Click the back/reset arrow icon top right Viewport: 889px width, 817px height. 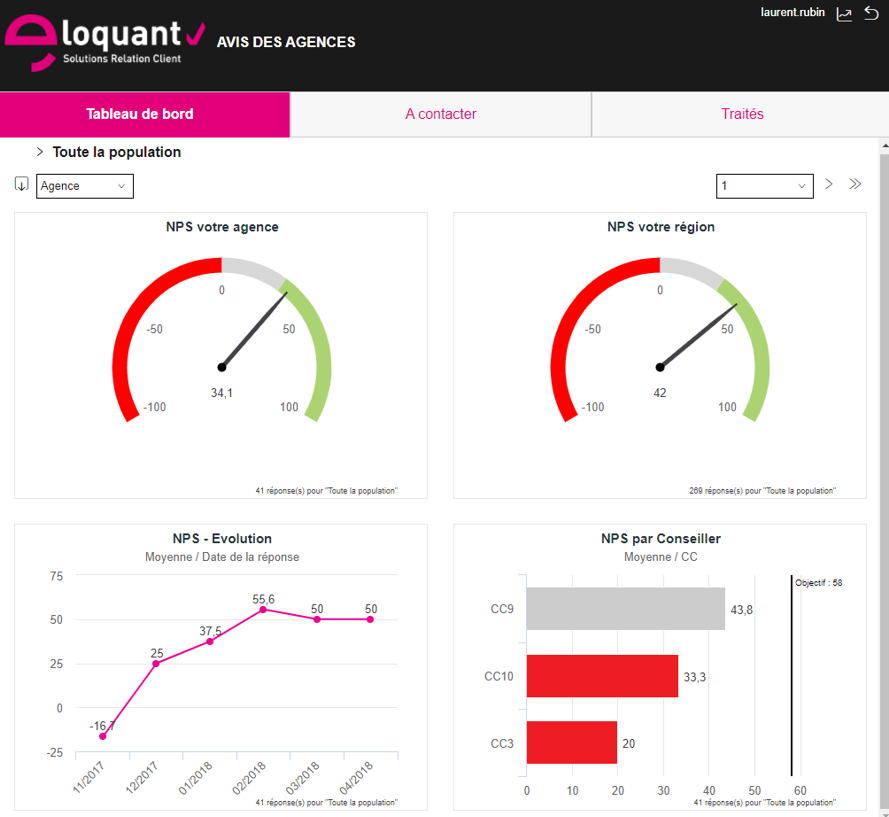(x=871, y=13)
